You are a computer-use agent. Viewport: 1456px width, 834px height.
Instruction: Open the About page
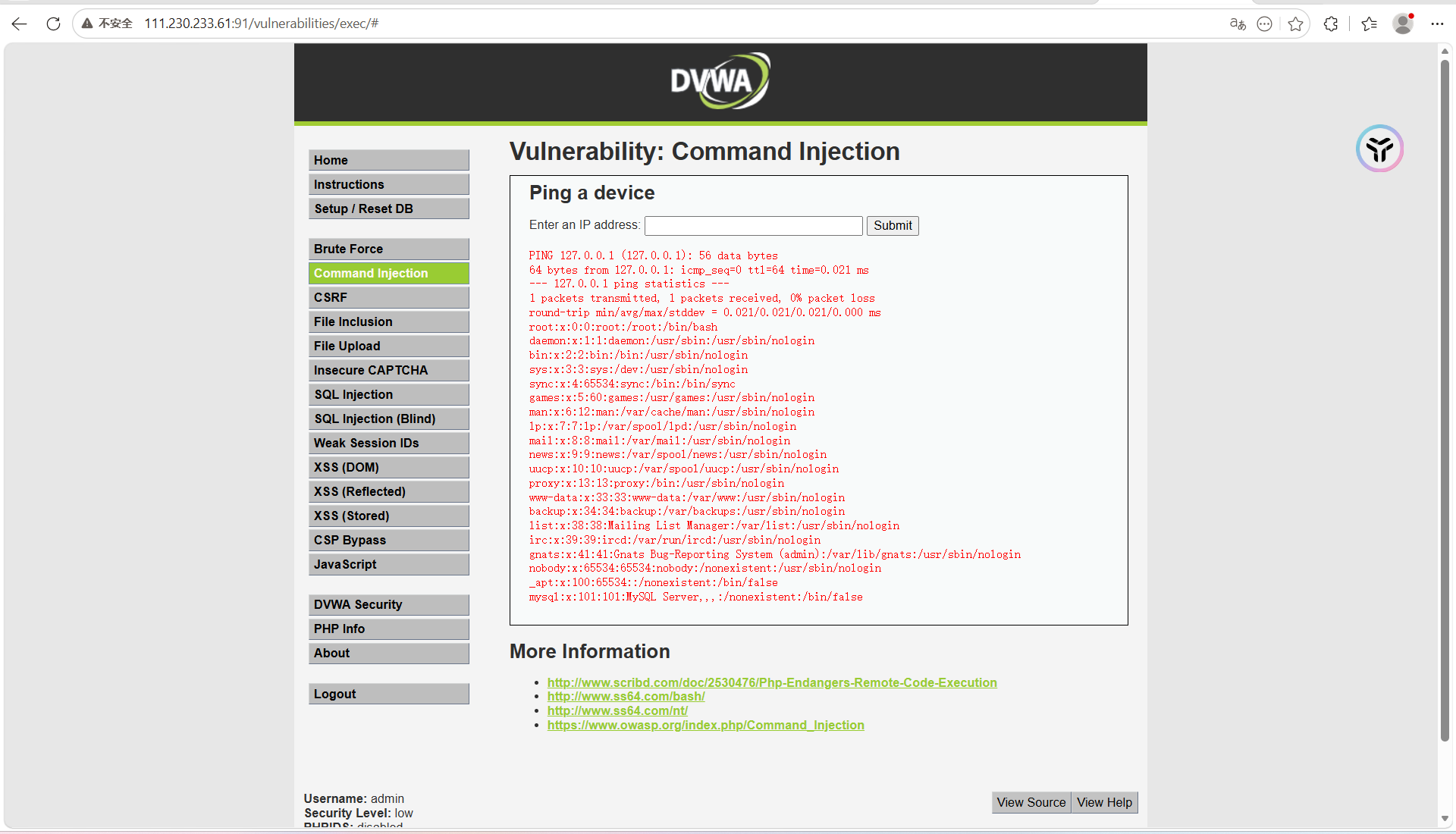click(389, 653)
